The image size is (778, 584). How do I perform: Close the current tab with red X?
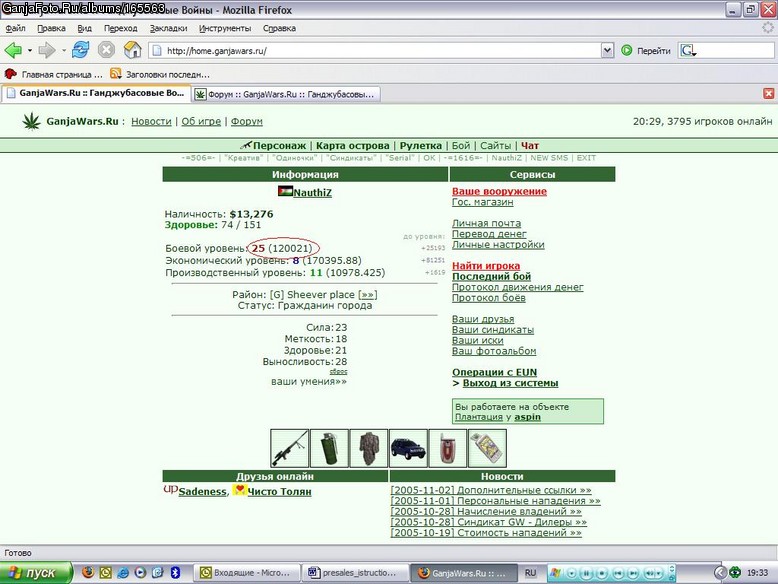pyautogui.click(x=769, y=93)
